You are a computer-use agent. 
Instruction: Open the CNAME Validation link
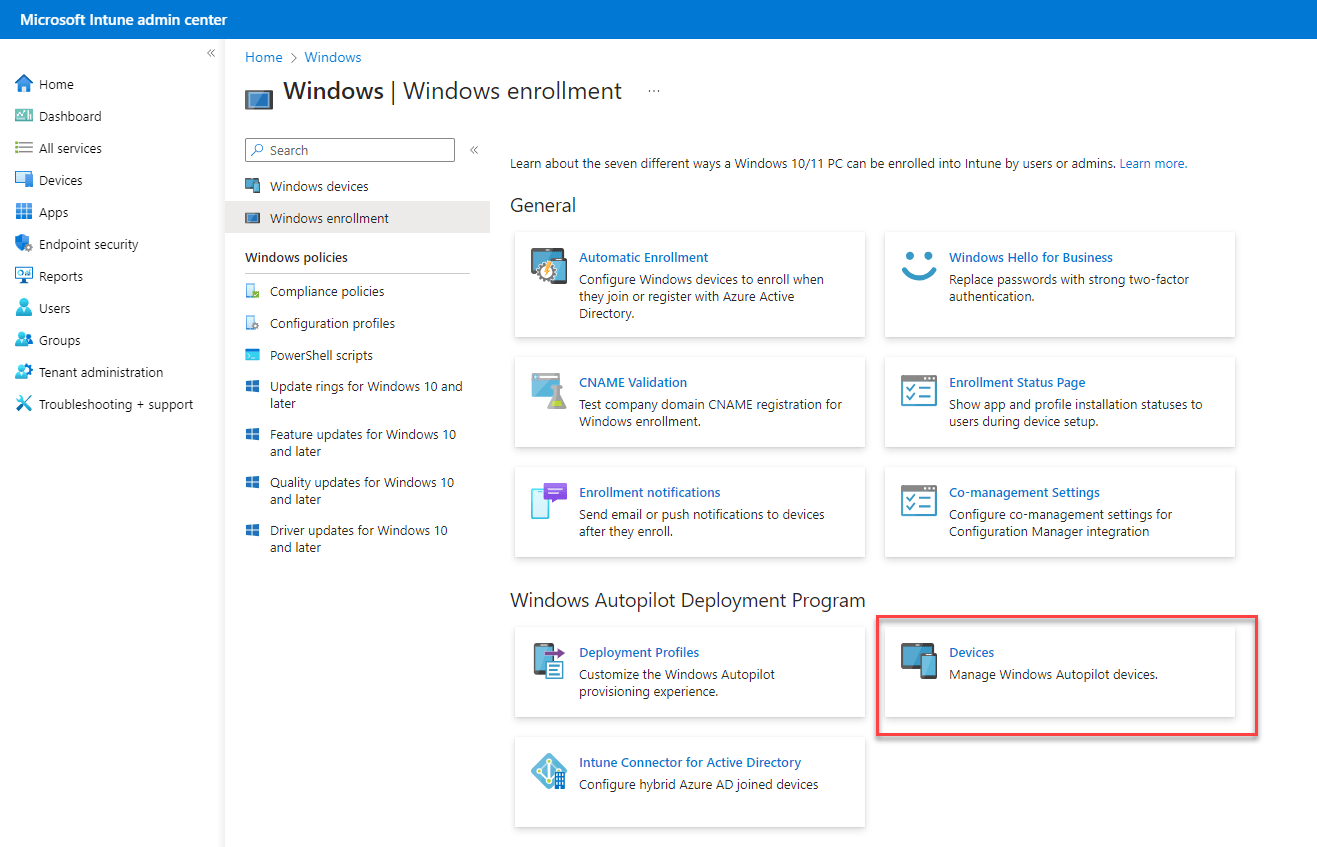point(633,382)
